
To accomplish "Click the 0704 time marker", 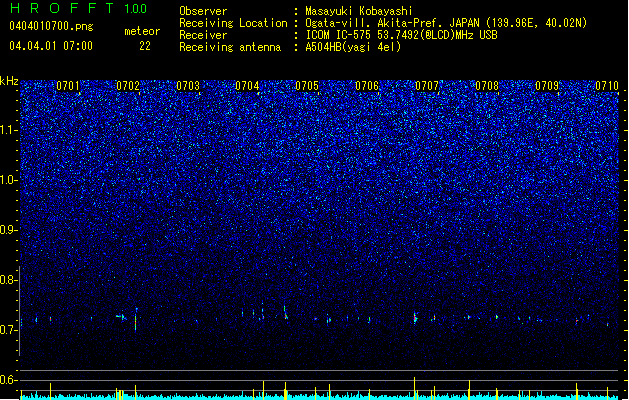I will [247, 86].
